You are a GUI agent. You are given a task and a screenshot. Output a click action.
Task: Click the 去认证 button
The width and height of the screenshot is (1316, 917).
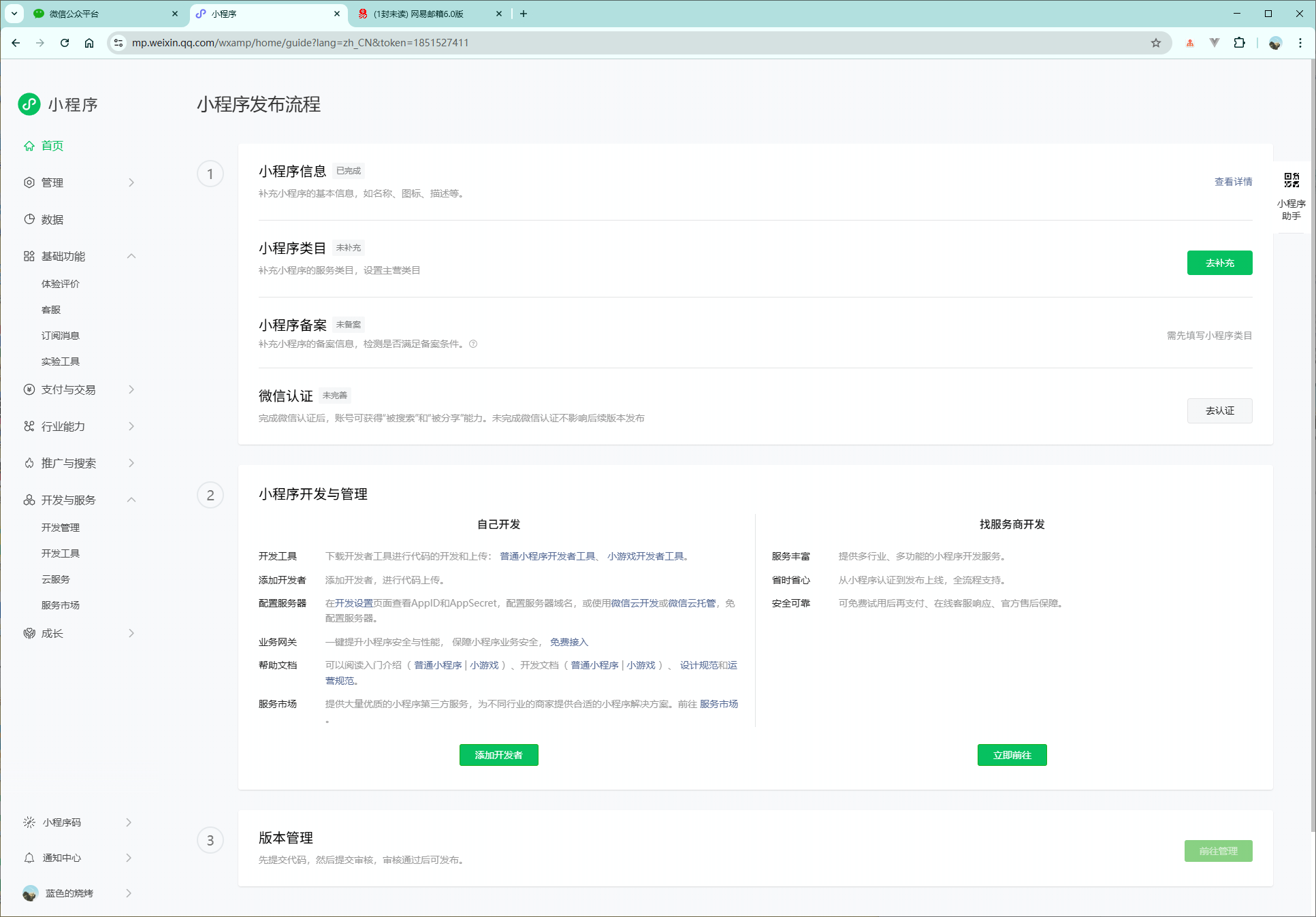[1219, 411]
